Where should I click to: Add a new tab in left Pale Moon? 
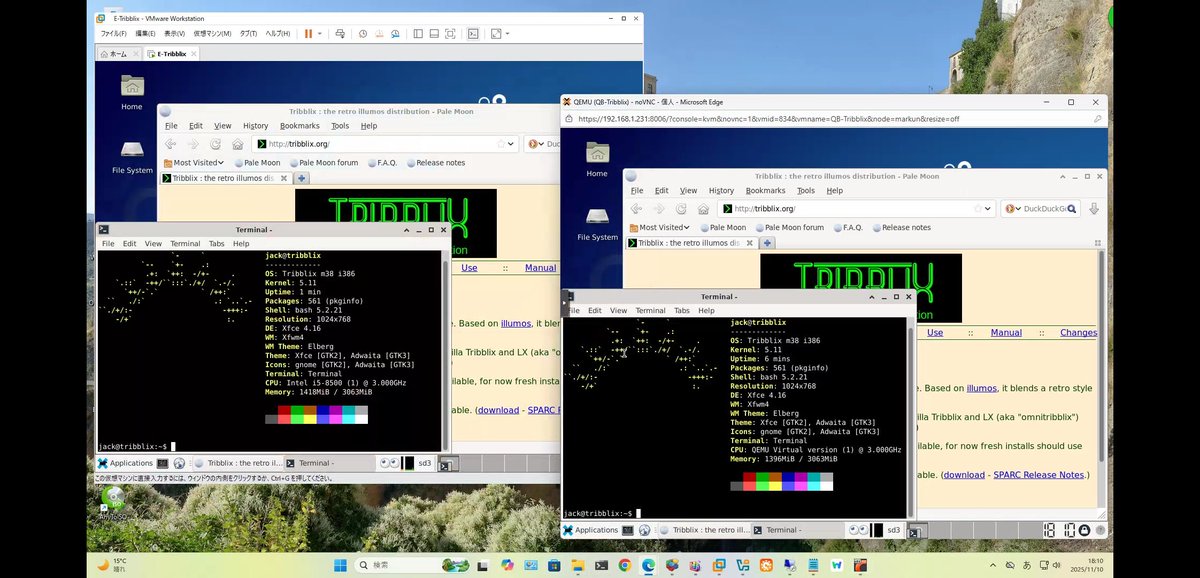click(301, 178)
